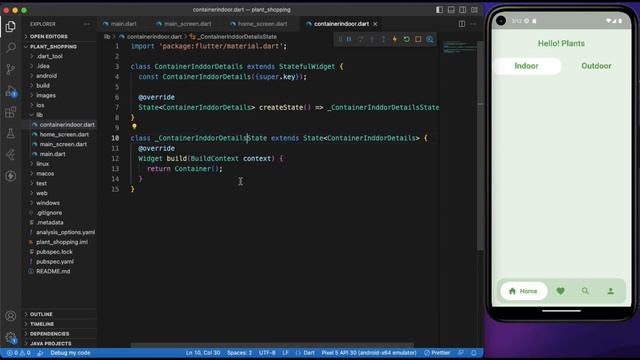Expand the Dependencies section
This screenshot has height=360, width=640.
click(60, 334)
